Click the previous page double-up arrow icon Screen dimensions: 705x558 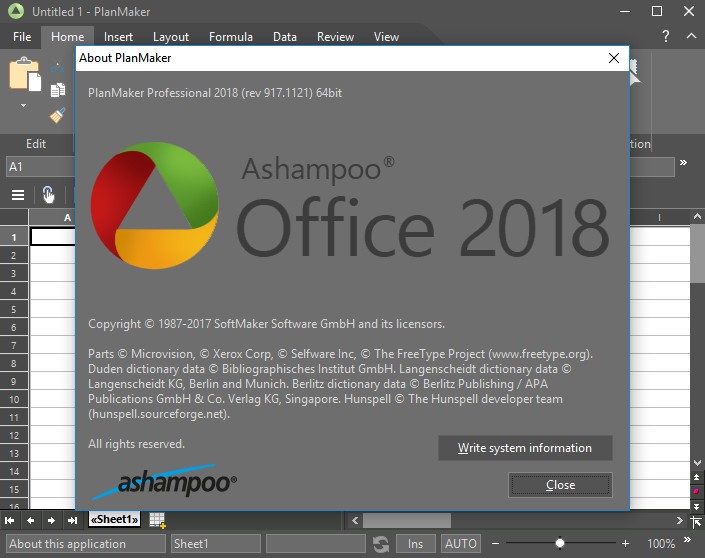point(696,478)
